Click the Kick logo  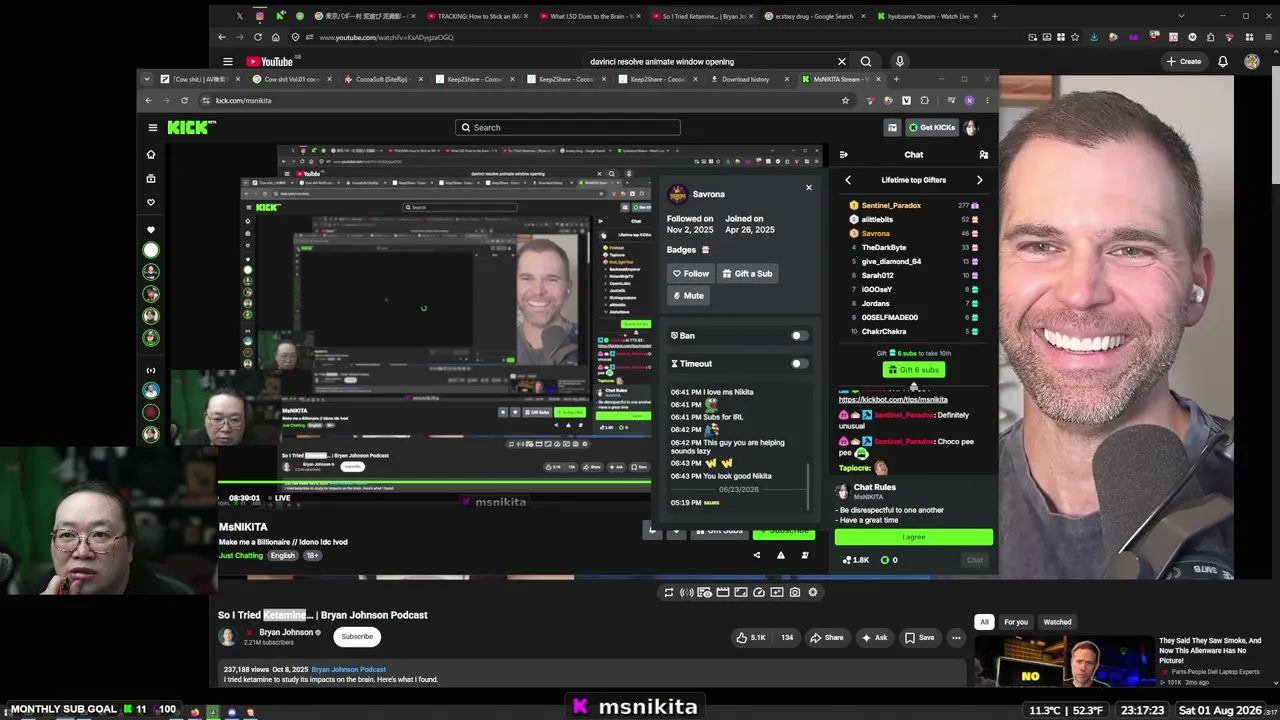coord(192,127)
